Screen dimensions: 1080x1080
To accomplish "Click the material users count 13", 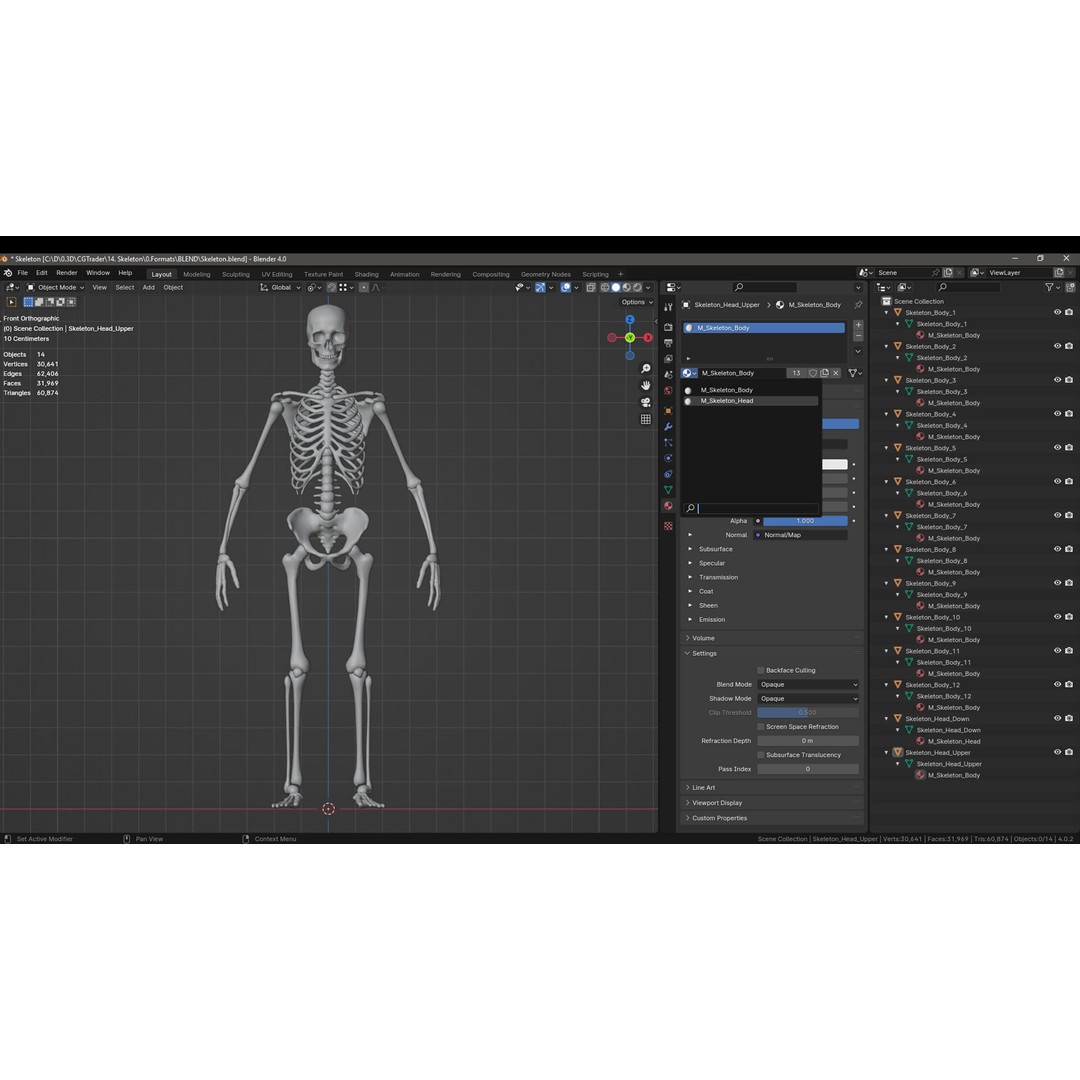I will [796, 373].
